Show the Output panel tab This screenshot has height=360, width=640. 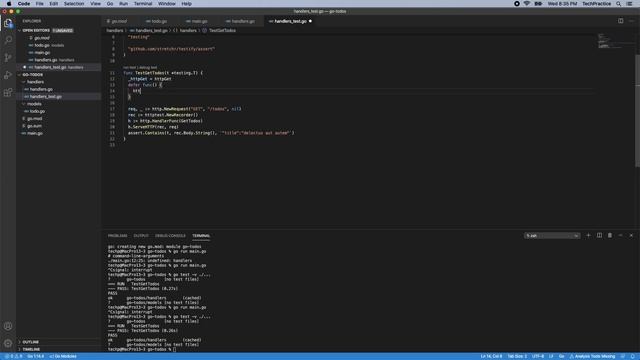click(141, 236)
